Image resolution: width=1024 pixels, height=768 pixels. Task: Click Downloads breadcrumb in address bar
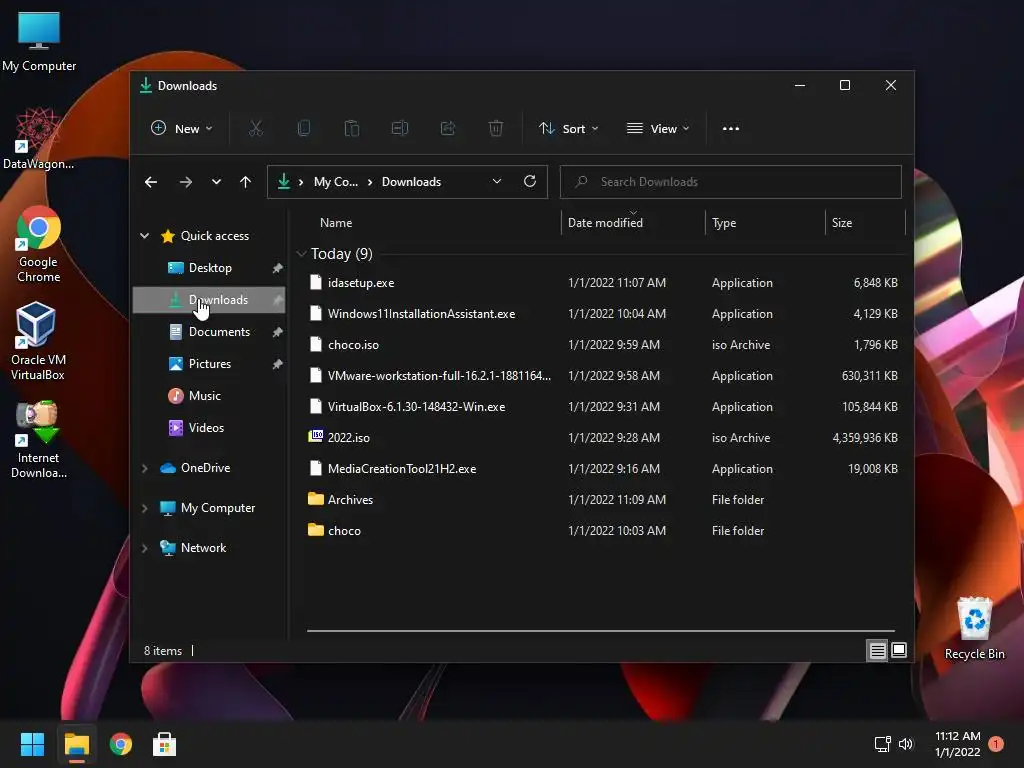coord(411,182)
